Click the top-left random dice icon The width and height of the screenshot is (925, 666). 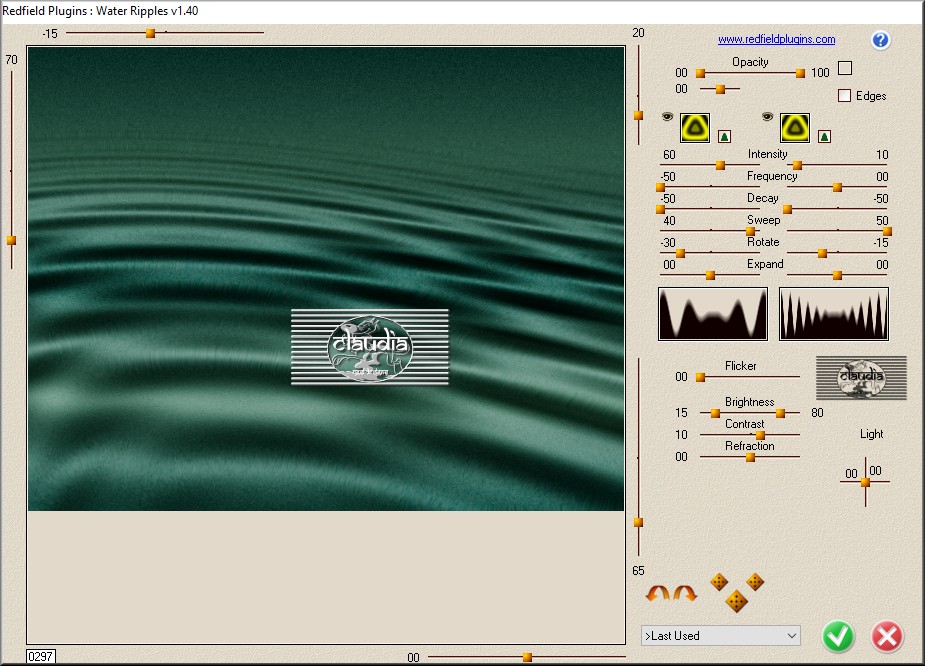coord(719,582)
